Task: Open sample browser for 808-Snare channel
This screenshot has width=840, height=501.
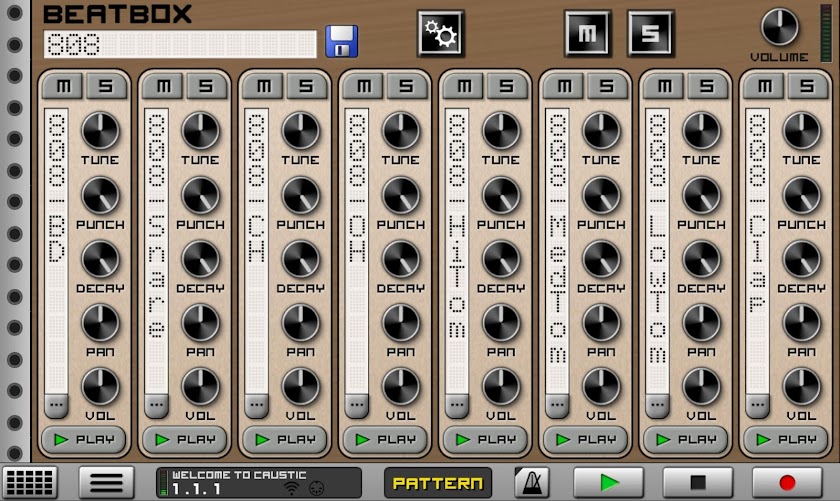Action: click(156, 406)
